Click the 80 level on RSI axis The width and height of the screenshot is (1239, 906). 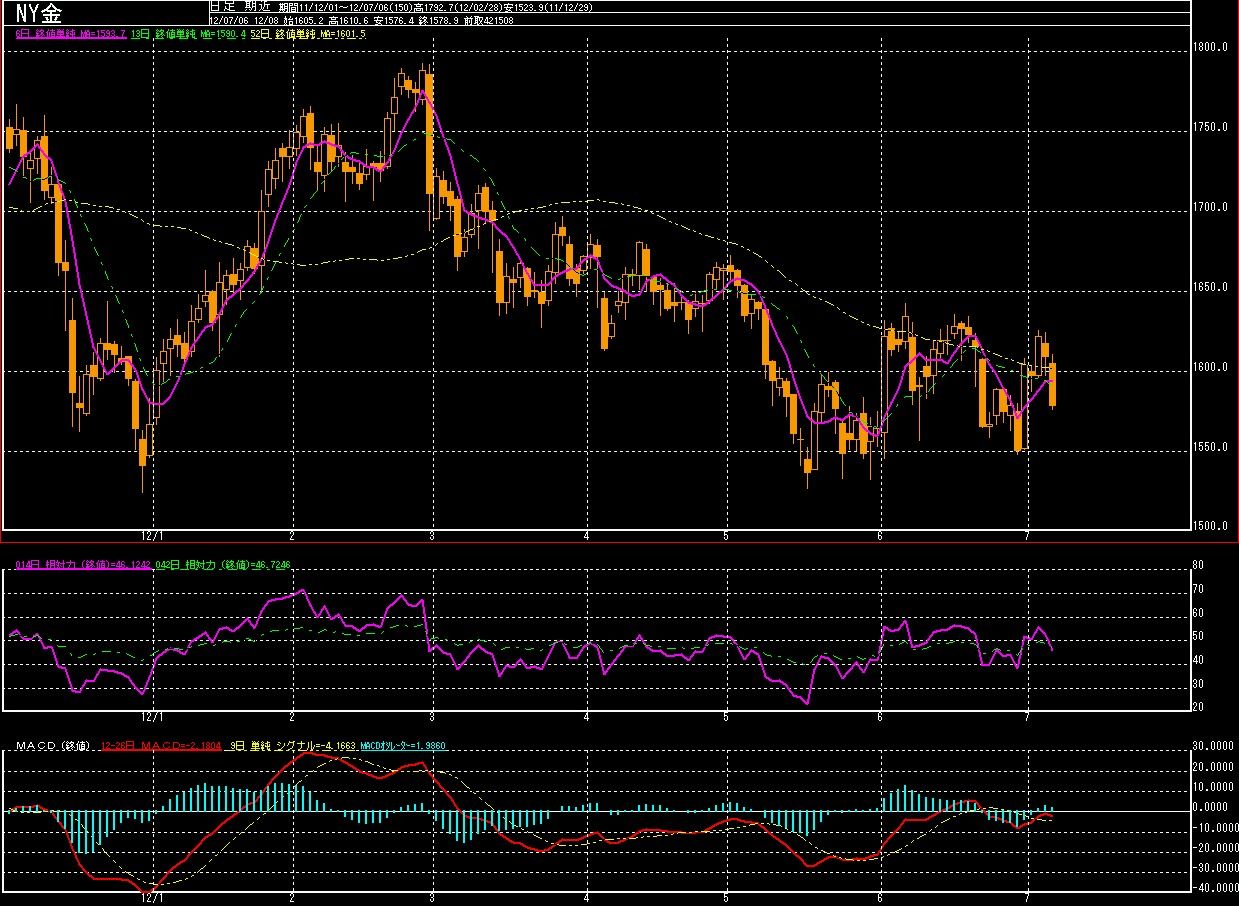[1199, 565]
